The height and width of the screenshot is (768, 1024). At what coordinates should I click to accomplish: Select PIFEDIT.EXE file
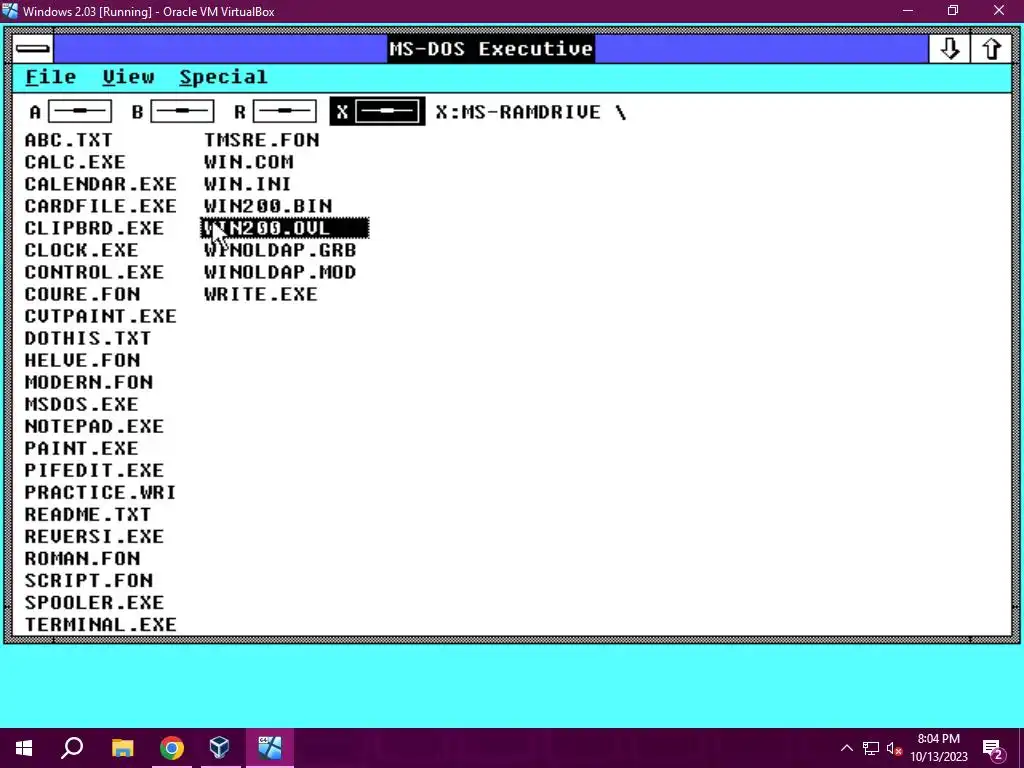tap(94, 470)
